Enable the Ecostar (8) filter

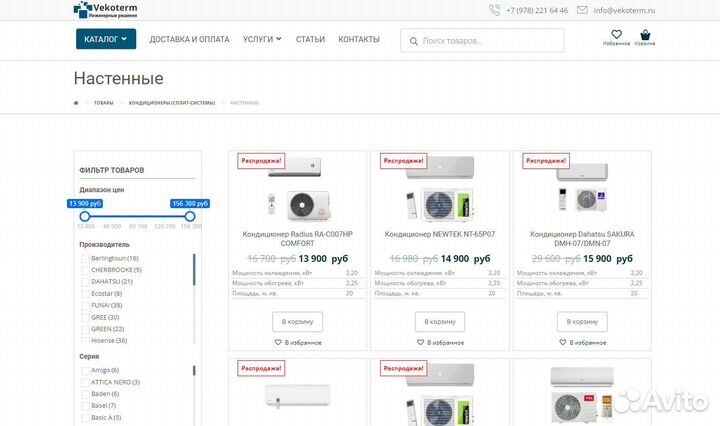pyautogui.click(x=85, y=294)
